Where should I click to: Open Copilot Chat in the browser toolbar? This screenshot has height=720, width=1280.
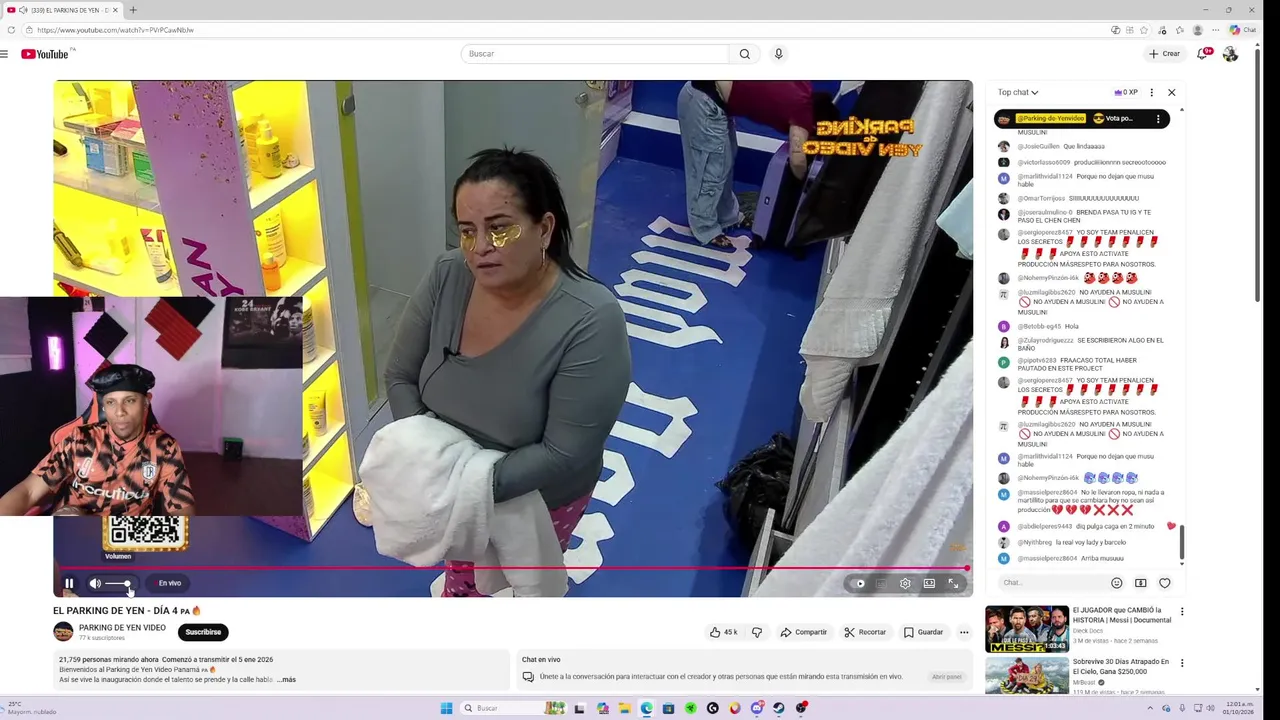(x=1243, y=30)
